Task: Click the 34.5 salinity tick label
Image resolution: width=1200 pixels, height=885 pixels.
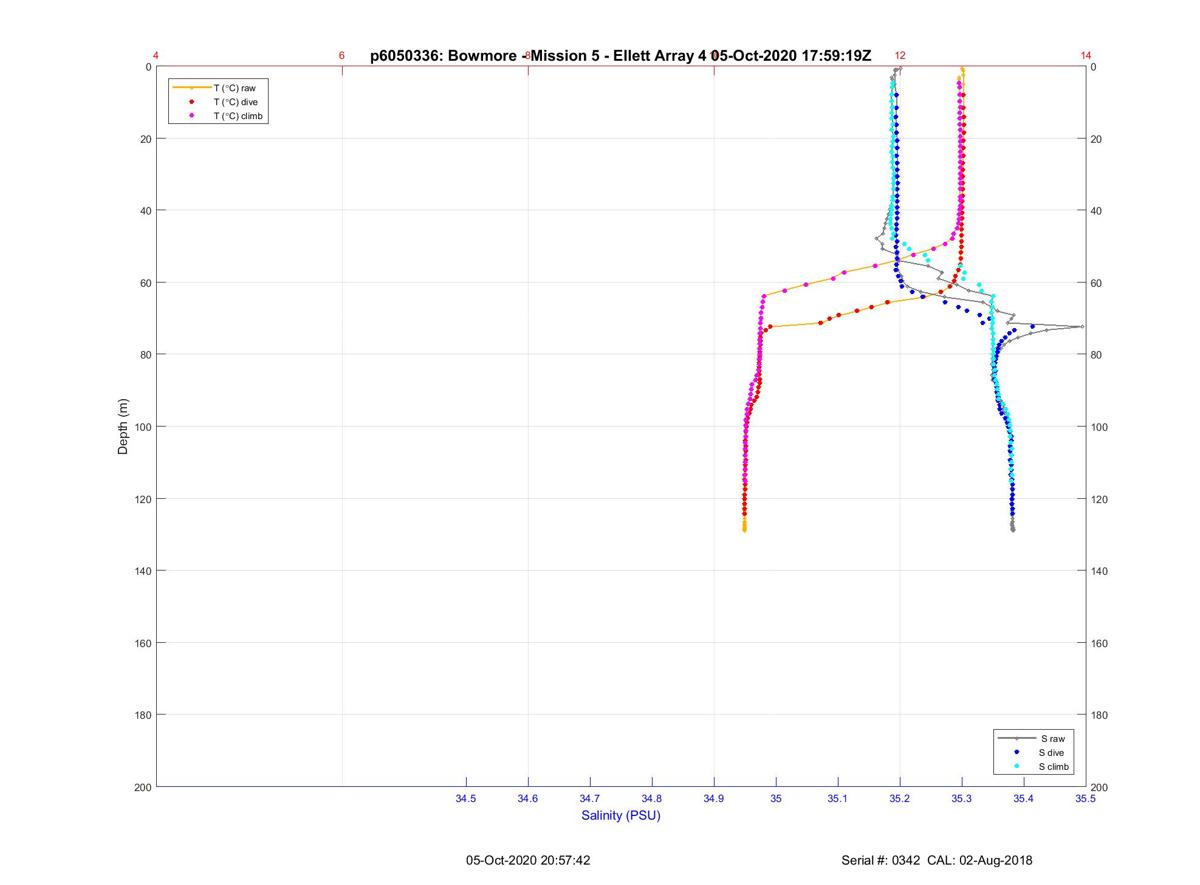Action: 466,798
